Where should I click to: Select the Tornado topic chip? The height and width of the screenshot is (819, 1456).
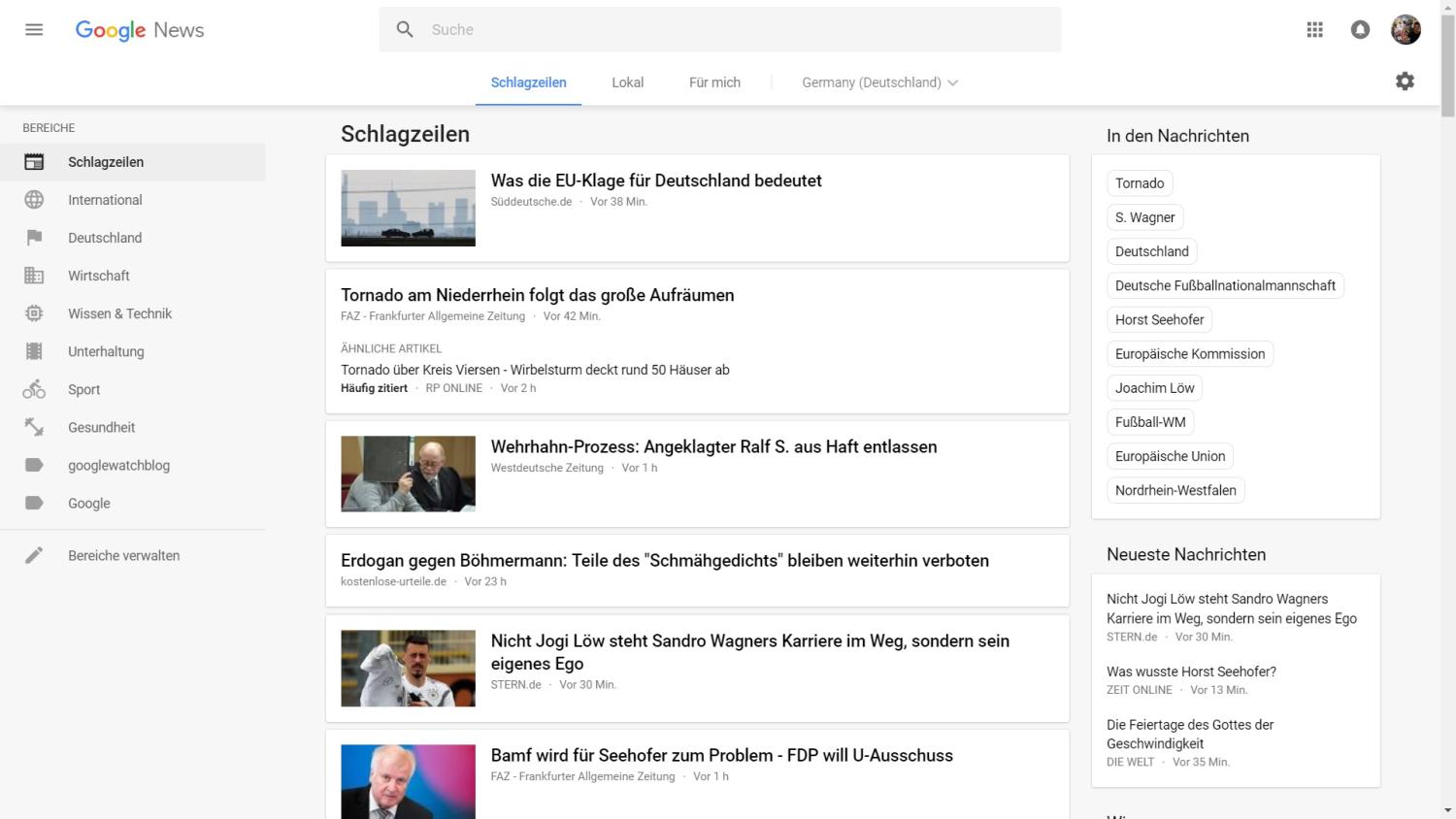coord(1139,183)
